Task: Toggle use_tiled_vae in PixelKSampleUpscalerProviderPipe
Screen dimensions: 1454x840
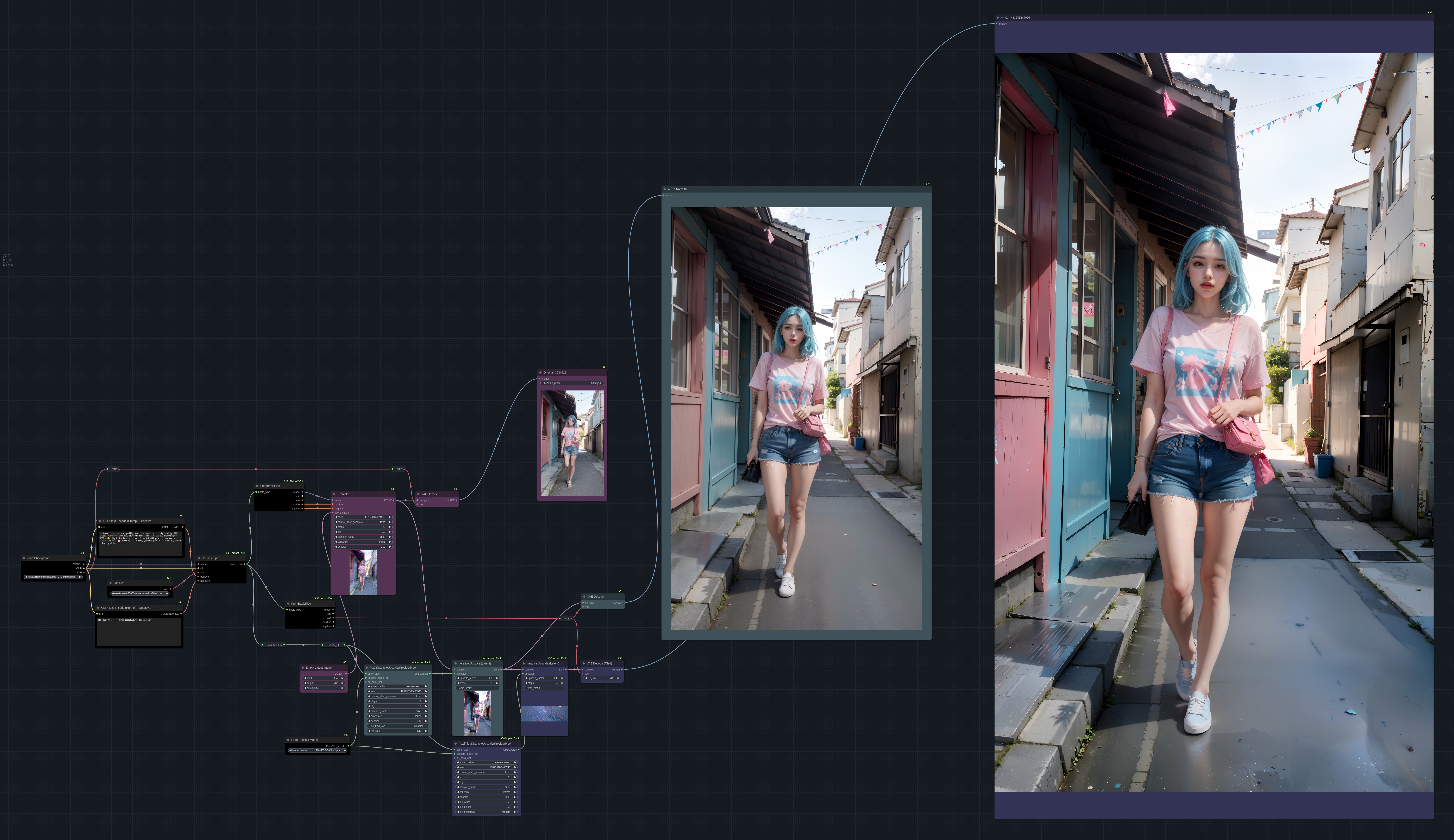Action: (397, 726)
